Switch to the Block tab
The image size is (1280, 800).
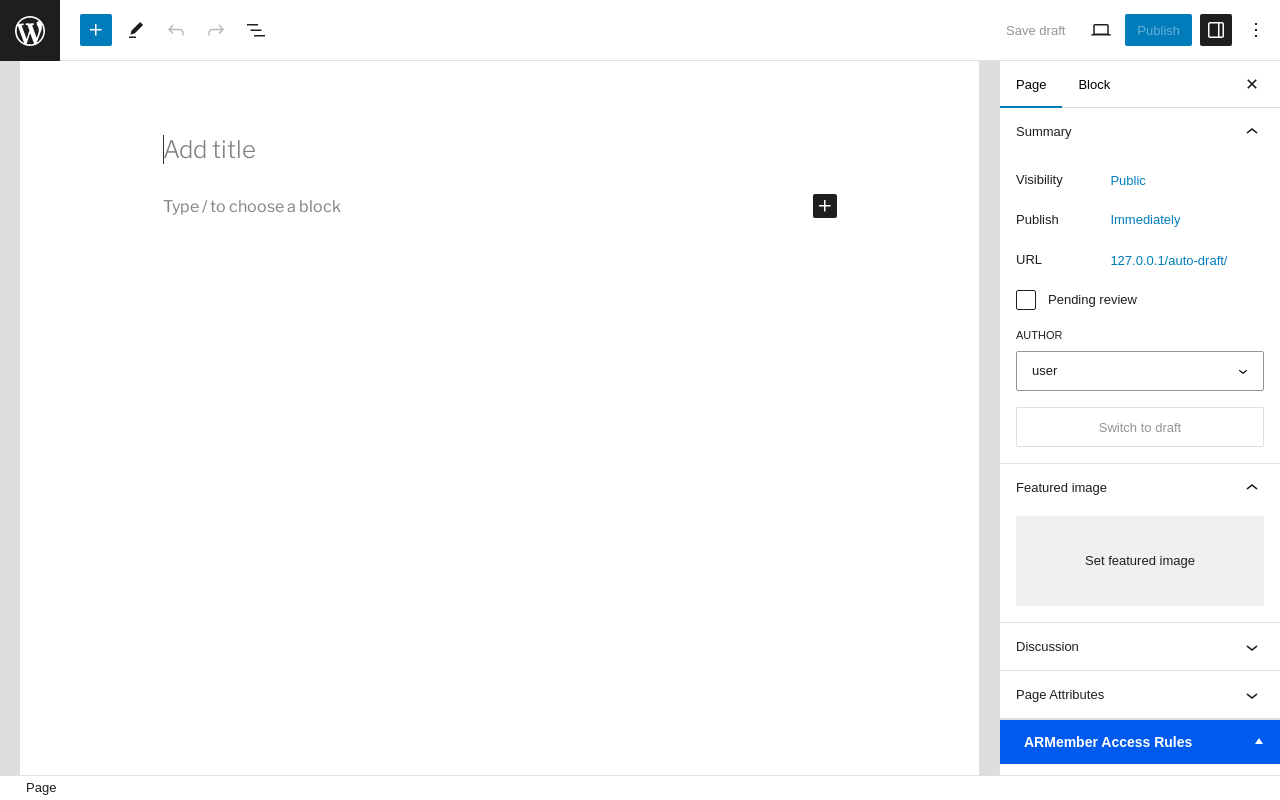tap(1094, 84)
